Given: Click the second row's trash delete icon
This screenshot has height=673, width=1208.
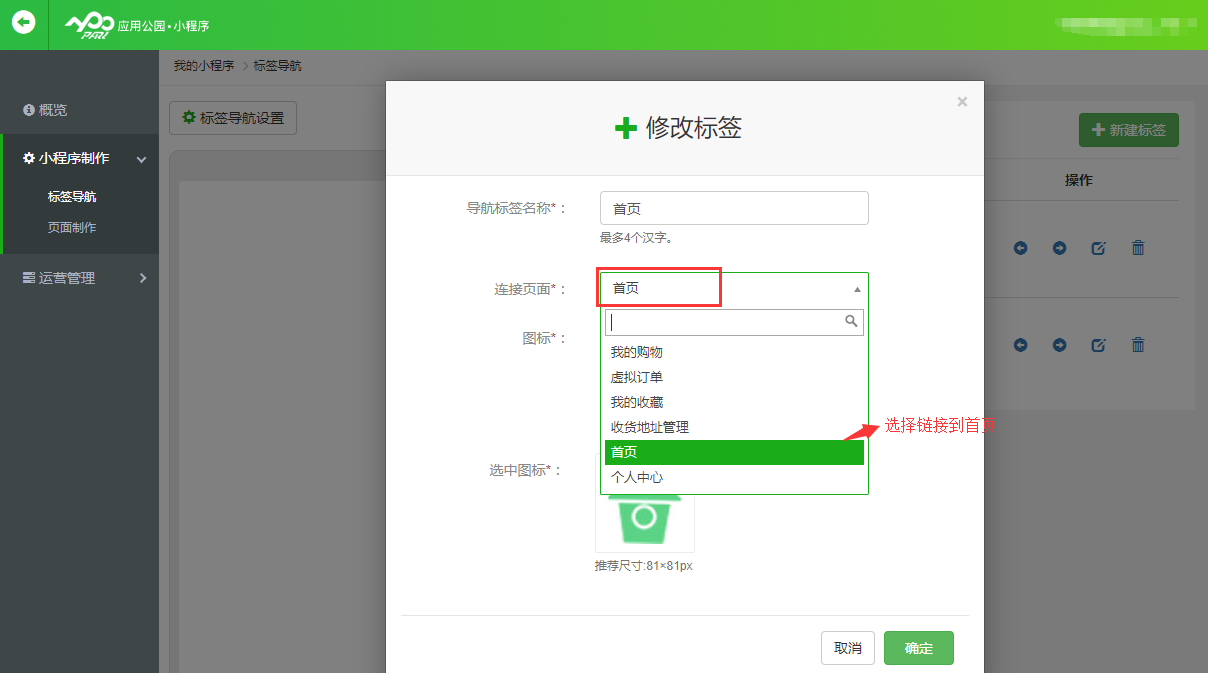Looking at the screenshot, I should pyautogui.click(x=1137, y=345).
